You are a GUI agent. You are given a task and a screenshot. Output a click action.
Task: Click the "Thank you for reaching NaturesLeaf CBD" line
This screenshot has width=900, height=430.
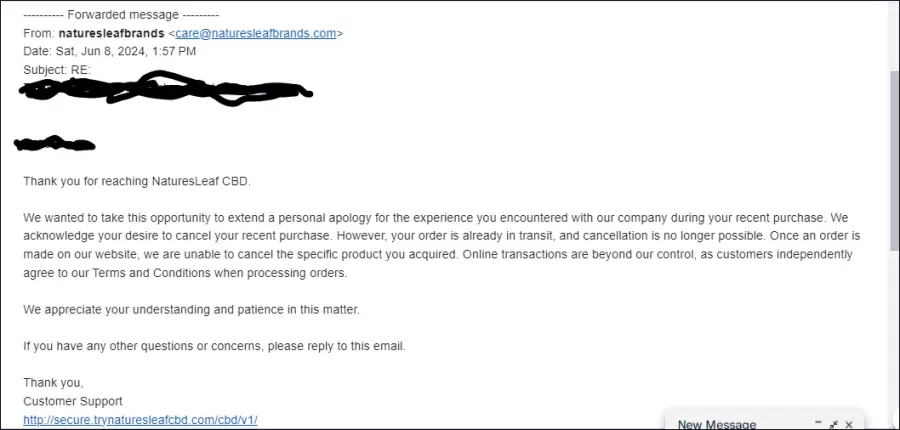click(137, 181)
